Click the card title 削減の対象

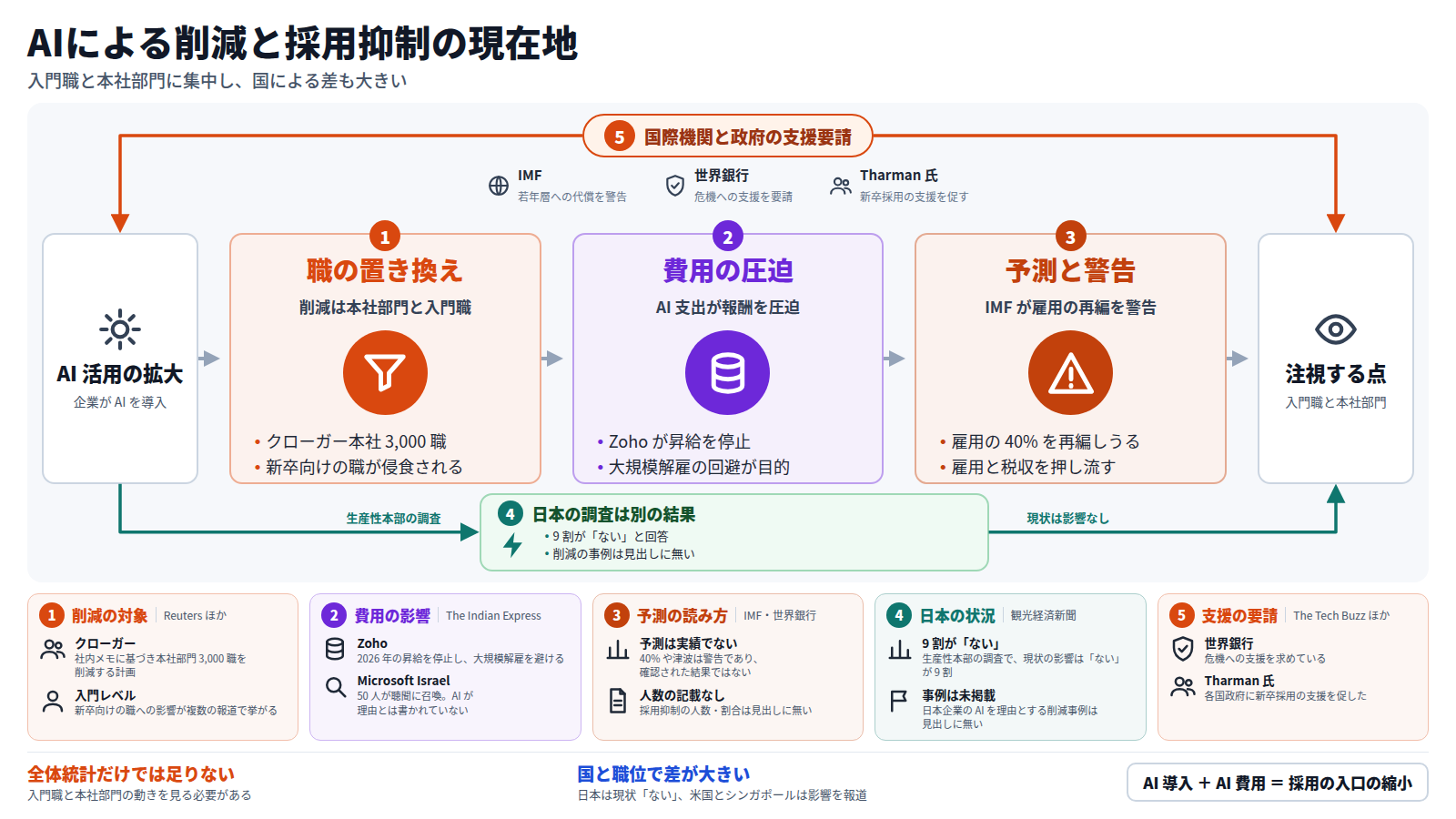pos(109,616)
